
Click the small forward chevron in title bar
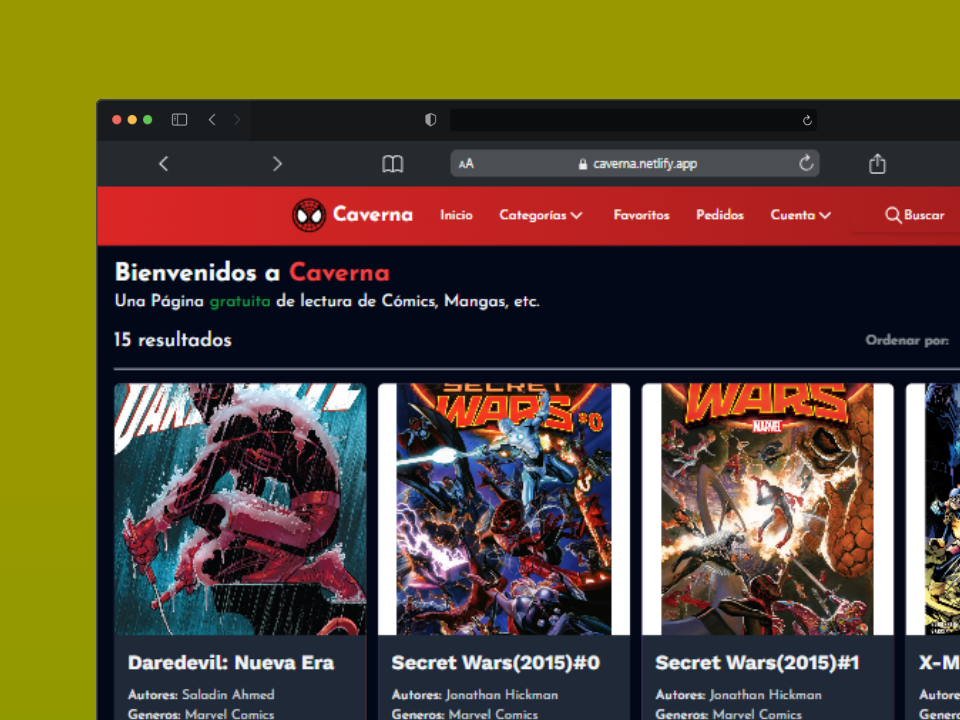pos(237,120)
